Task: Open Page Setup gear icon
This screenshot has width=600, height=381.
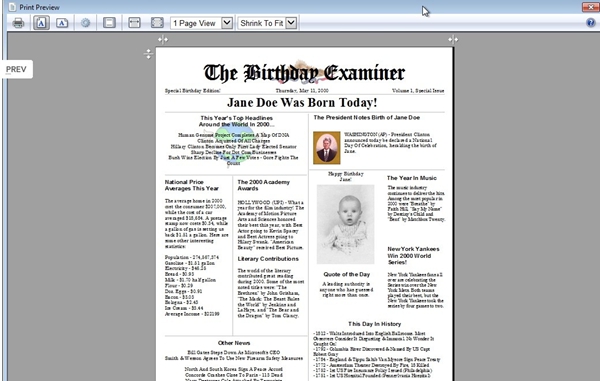Action: (x=85, y=23)
